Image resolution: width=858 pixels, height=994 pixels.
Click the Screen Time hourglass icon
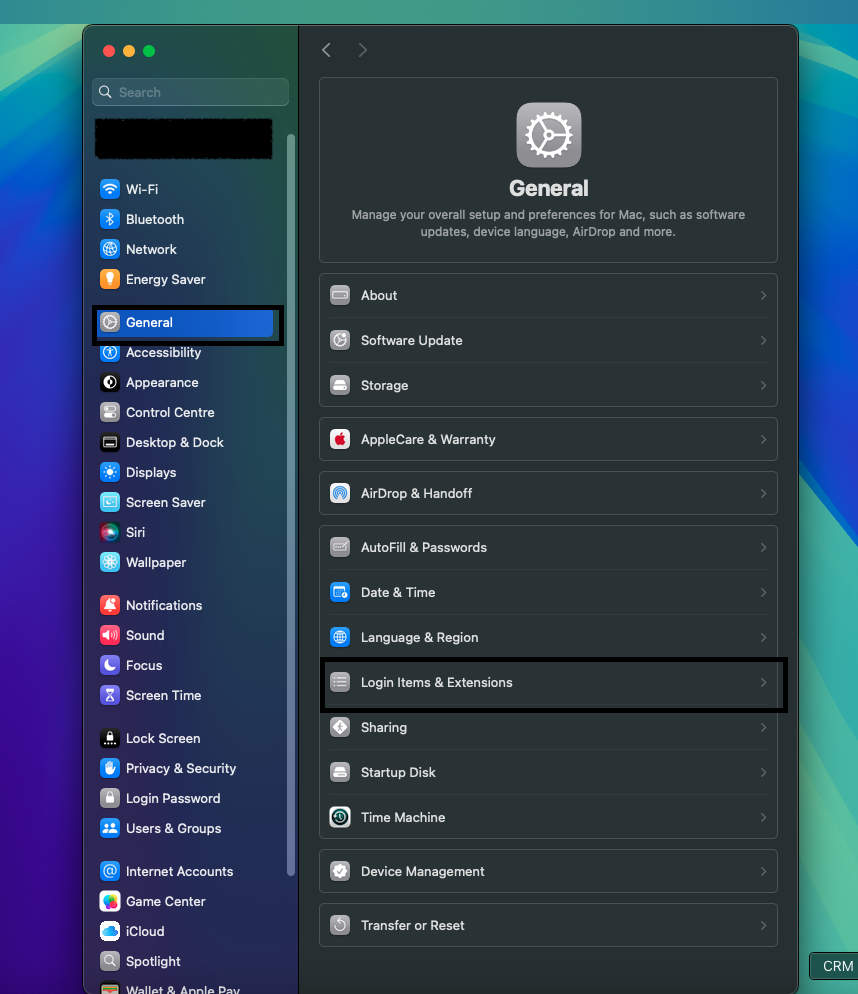(x=110, y=695)
